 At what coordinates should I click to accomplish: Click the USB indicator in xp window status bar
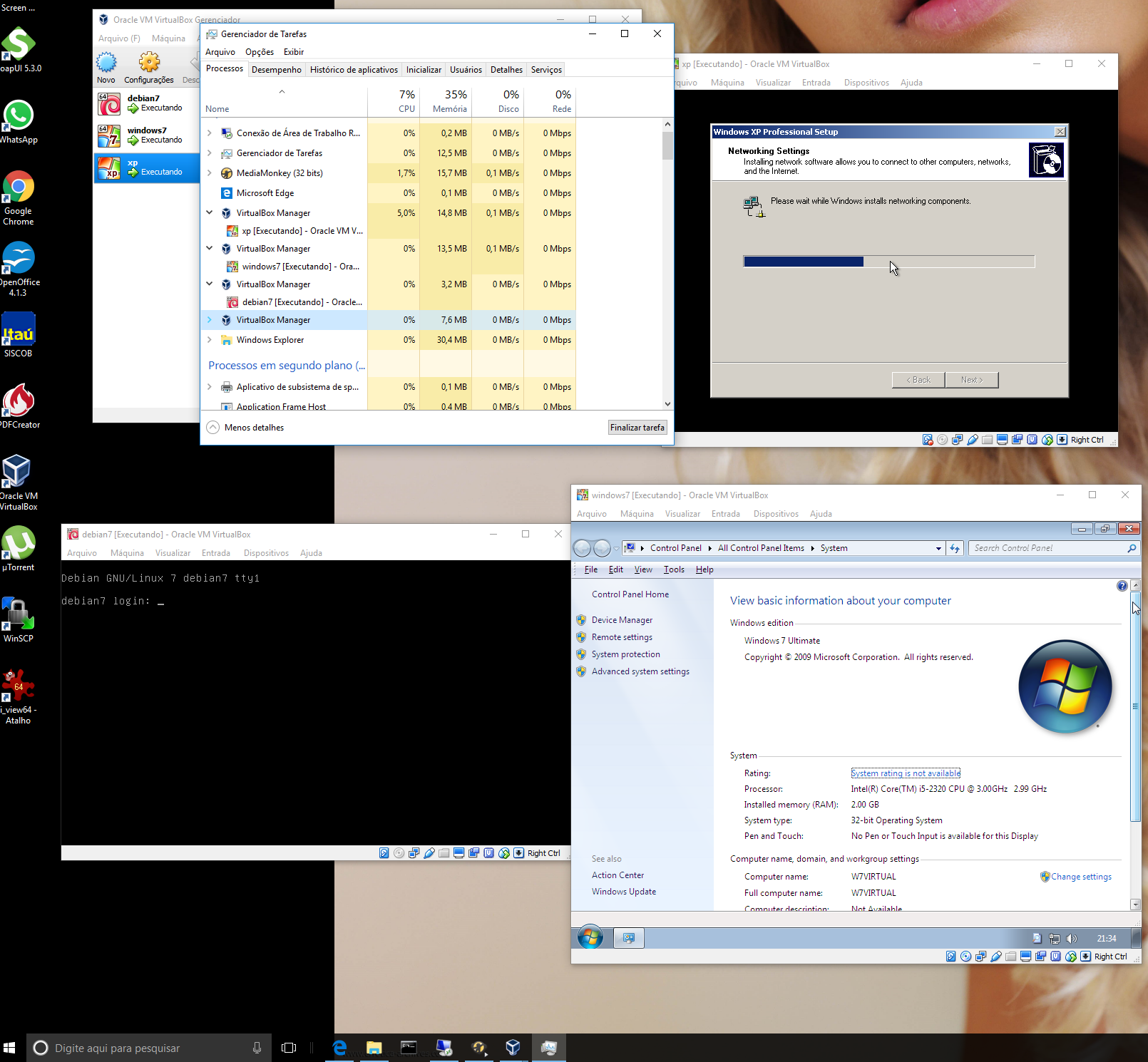[973, 440]
